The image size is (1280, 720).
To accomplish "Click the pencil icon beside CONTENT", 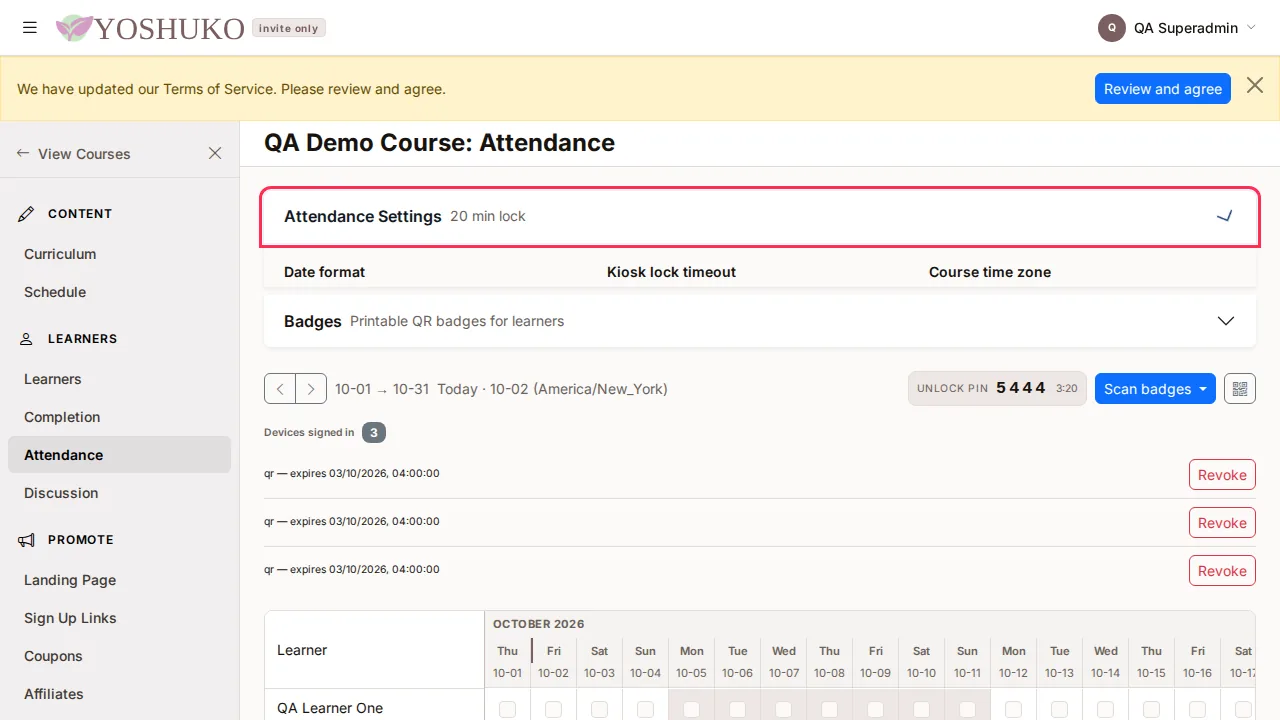I will (x=27, y=214).
